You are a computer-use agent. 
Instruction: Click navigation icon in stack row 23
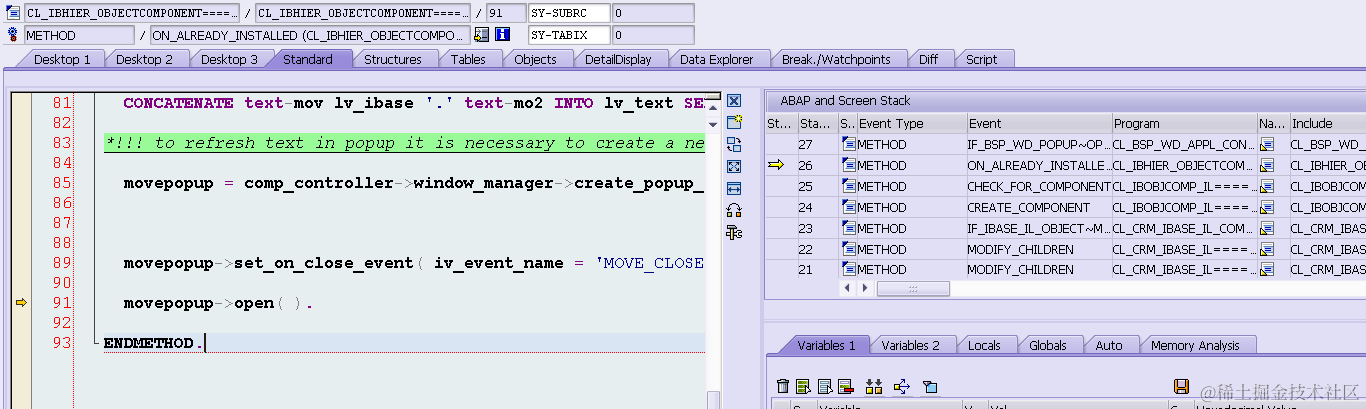point(1267,228)
